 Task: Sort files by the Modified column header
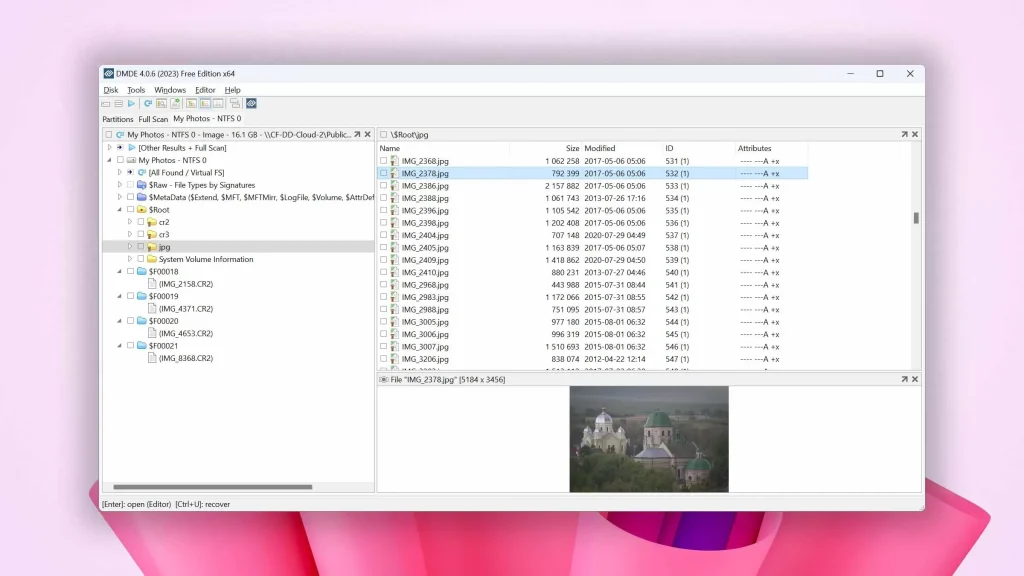(x=600, y=148)
